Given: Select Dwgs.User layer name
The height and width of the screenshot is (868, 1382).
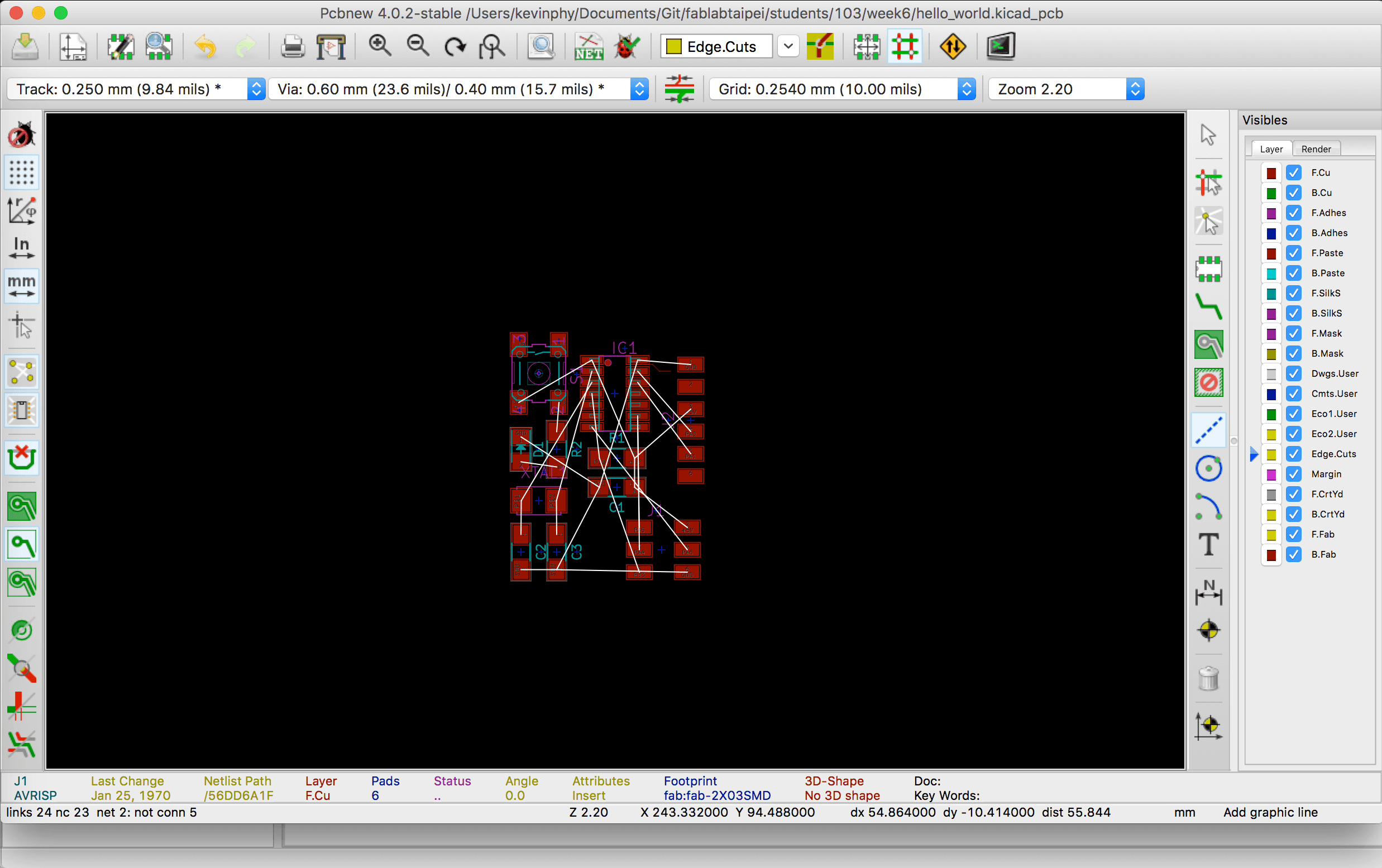Looking at the screenshot, I should (x=1335, y=373).
